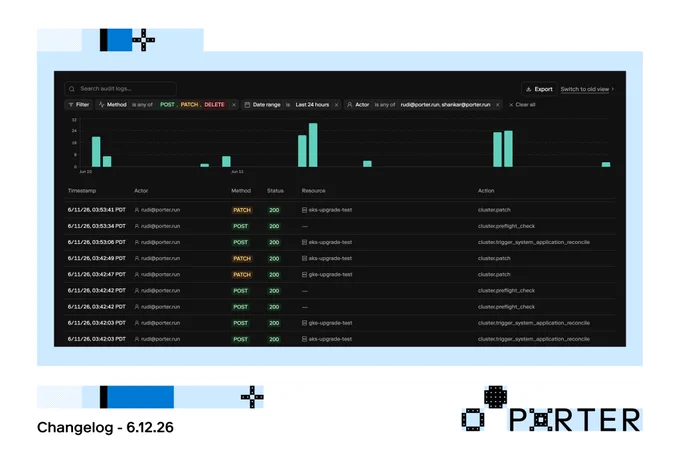
Task: Select the PATCH tag in the Method filter
Action: tap(190, 105)
